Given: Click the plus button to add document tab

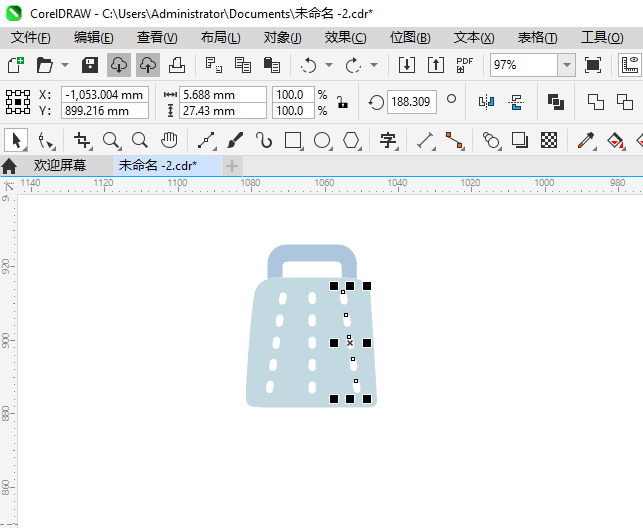Looking at the screenshot, I should click(x=232, y=166).
